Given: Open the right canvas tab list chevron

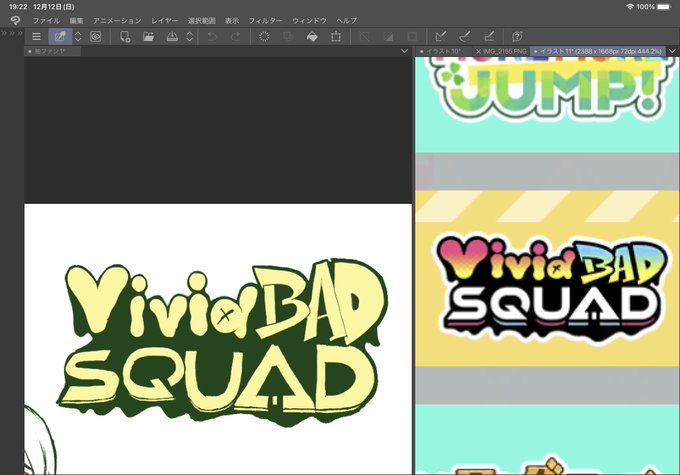Looking at the screenshot, I should click(x=673, y=51).
